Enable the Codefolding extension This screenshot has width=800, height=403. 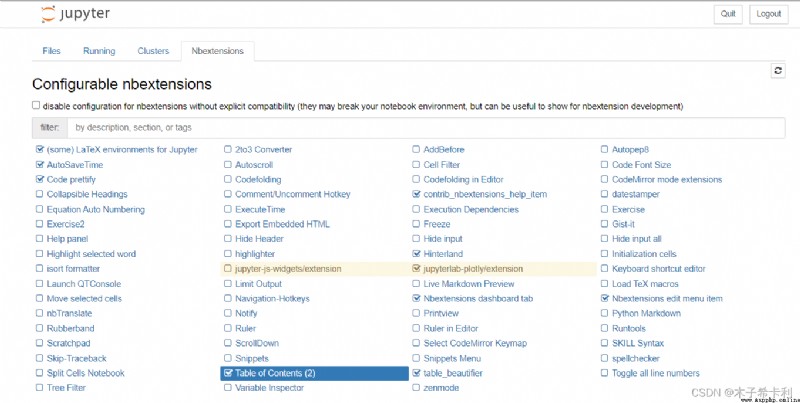(x=228, y=179)
